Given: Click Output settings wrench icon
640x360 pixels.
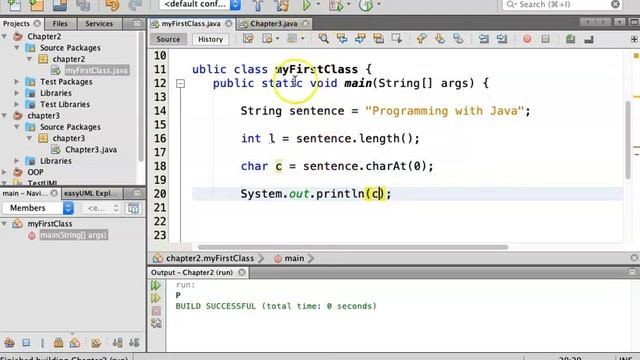Looking at the screenshot, I should (156, 323).
